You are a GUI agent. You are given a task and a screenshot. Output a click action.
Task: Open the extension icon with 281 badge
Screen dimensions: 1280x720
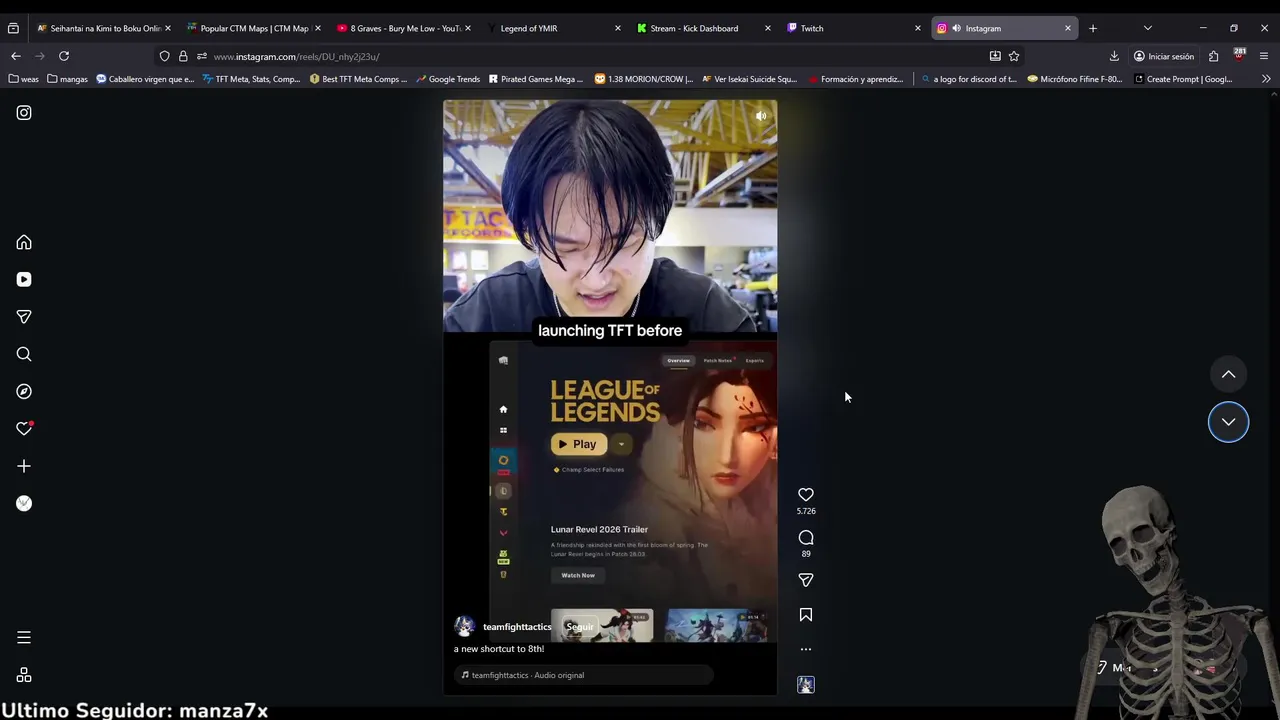(x=1239, y=55)
